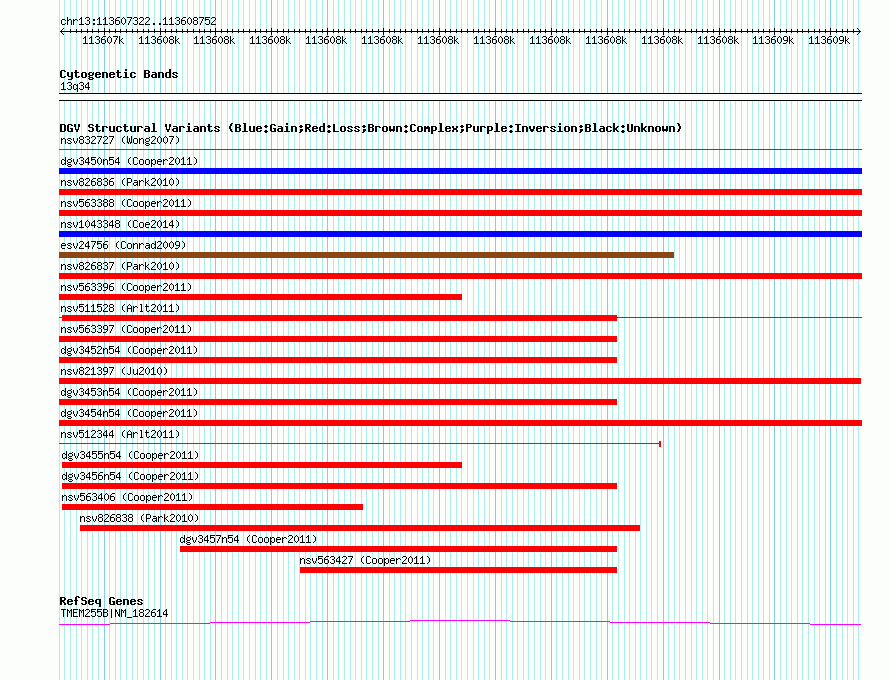Click the magenta TMEM255B gene track line
890x680 pixels.
(x=460, y=623)
